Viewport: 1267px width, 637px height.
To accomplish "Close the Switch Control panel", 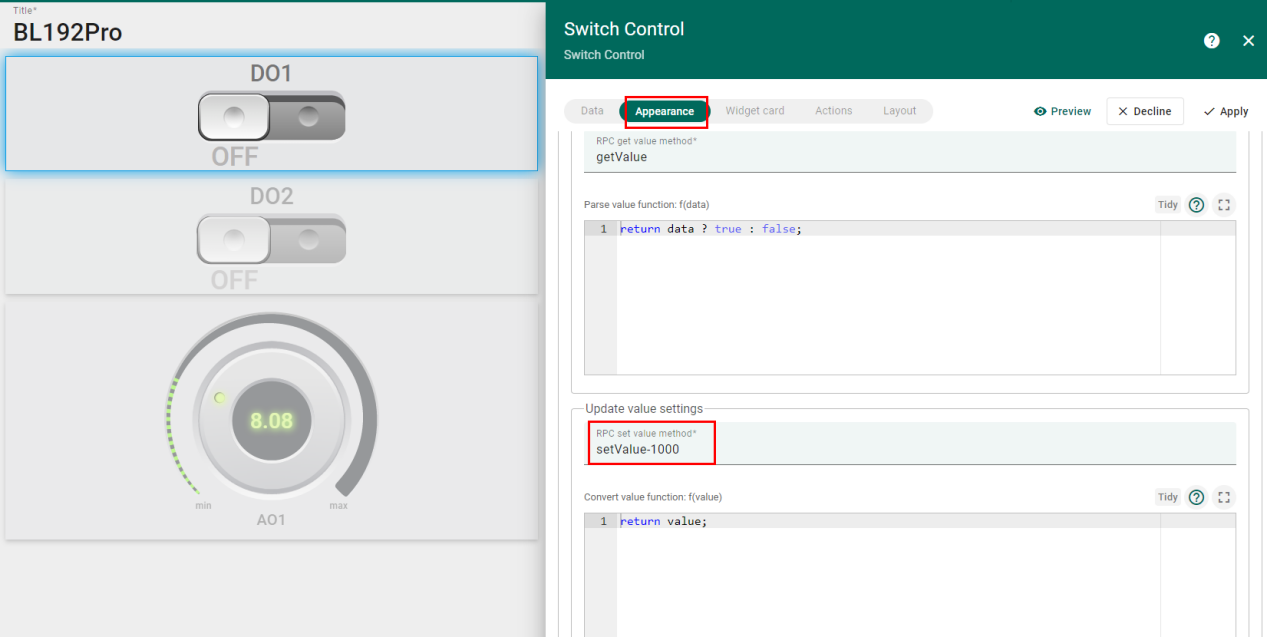I will (1248, 41).
